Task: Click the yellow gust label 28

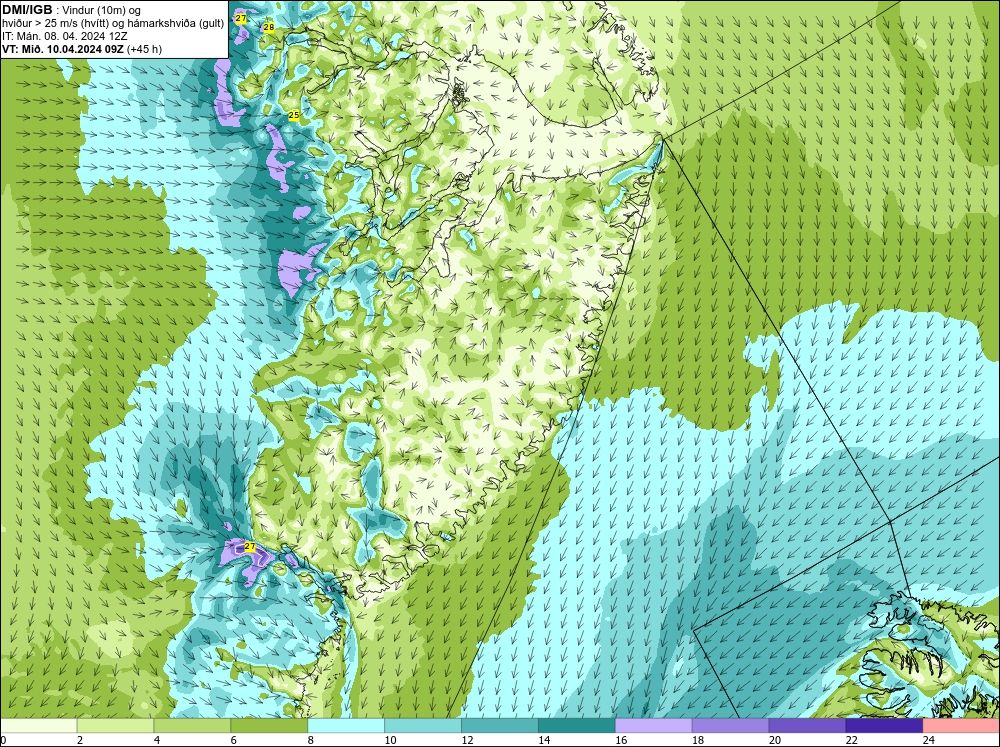Action: point(268,27)
